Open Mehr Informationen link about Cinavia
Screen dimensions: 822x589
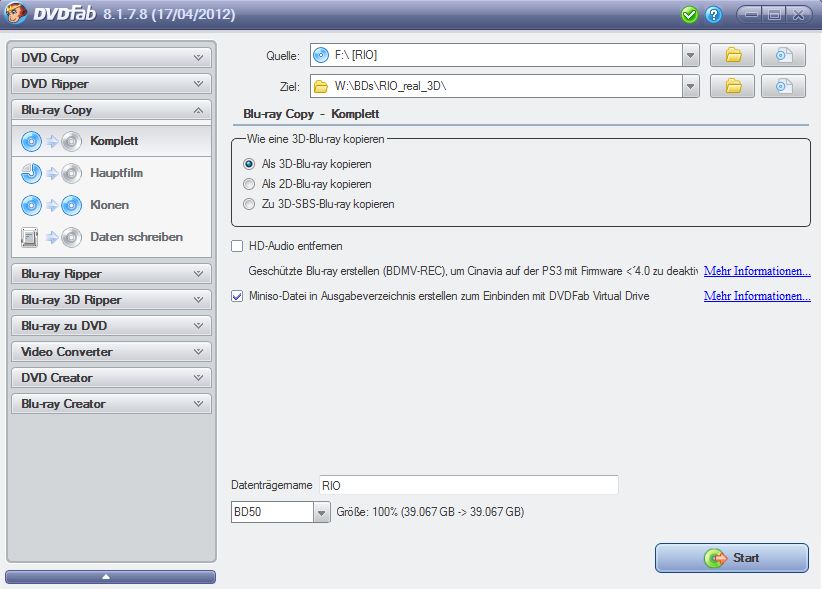(x=757, y=271)
